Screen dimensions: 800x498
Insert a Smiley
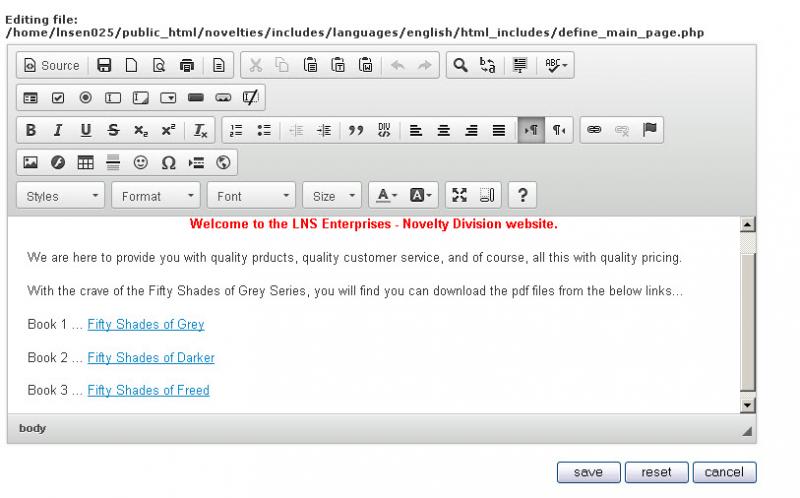tap(141, 162)
